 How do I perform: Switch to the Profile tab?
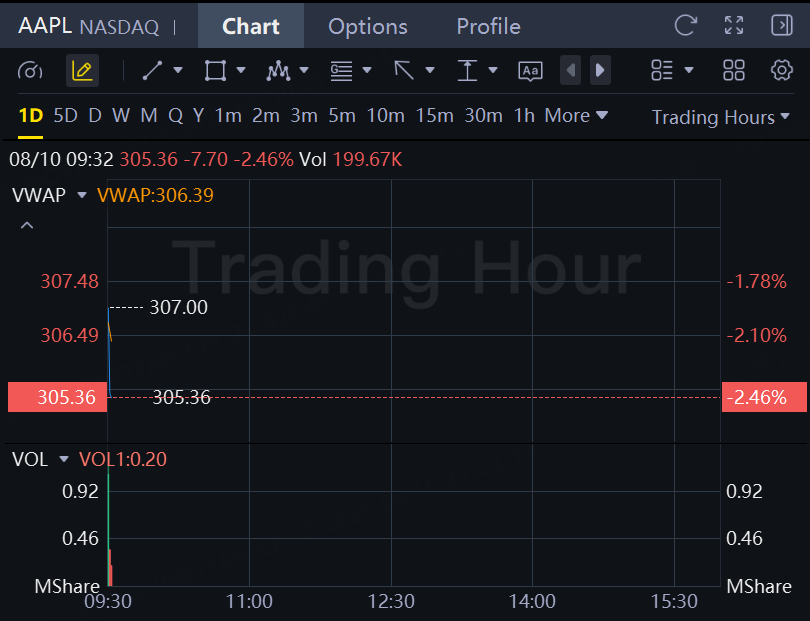point(488,26)
